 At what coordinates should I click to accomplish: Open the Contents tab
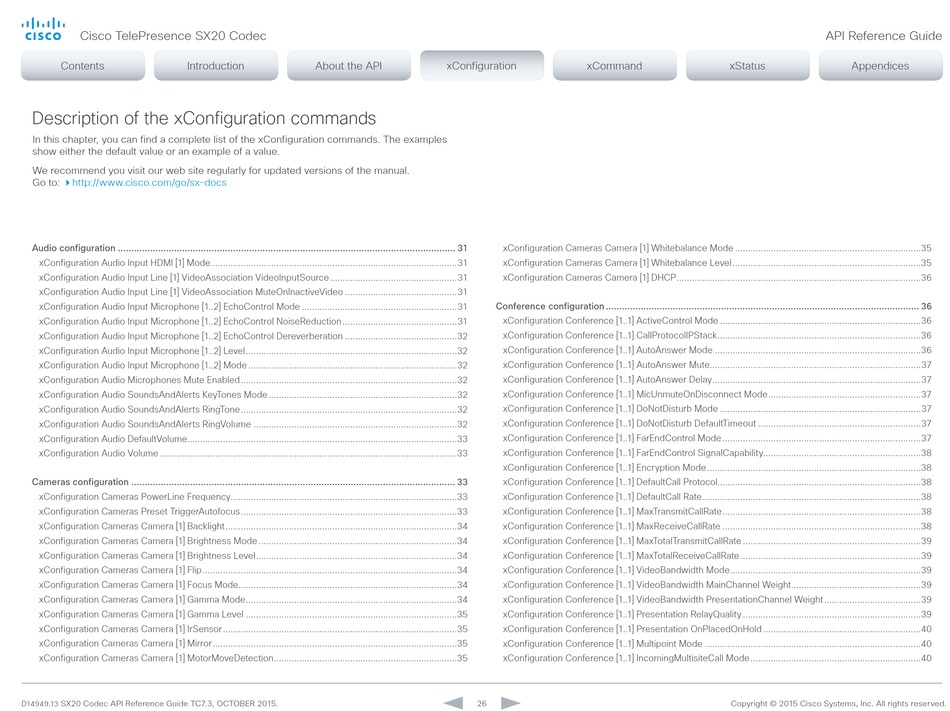[82, 65]
